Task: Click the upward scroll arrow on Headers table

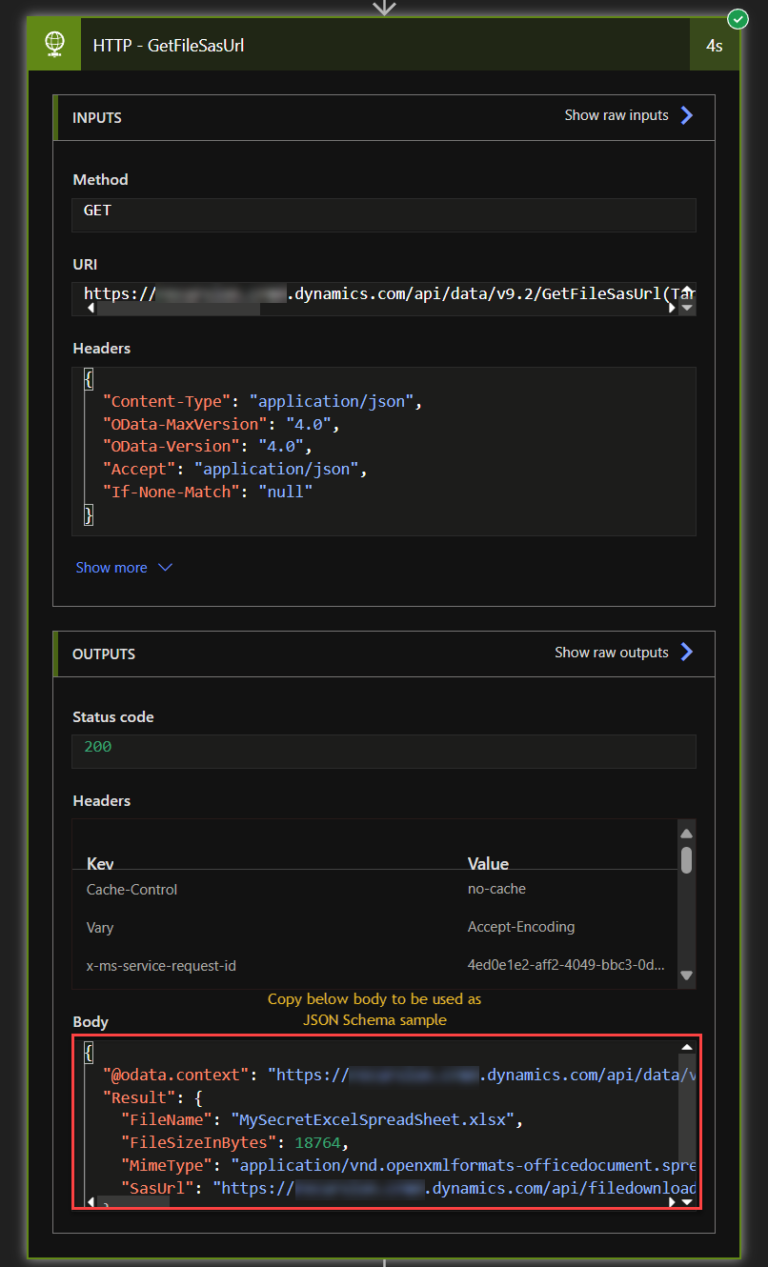Action: click(x=687, y=832)
